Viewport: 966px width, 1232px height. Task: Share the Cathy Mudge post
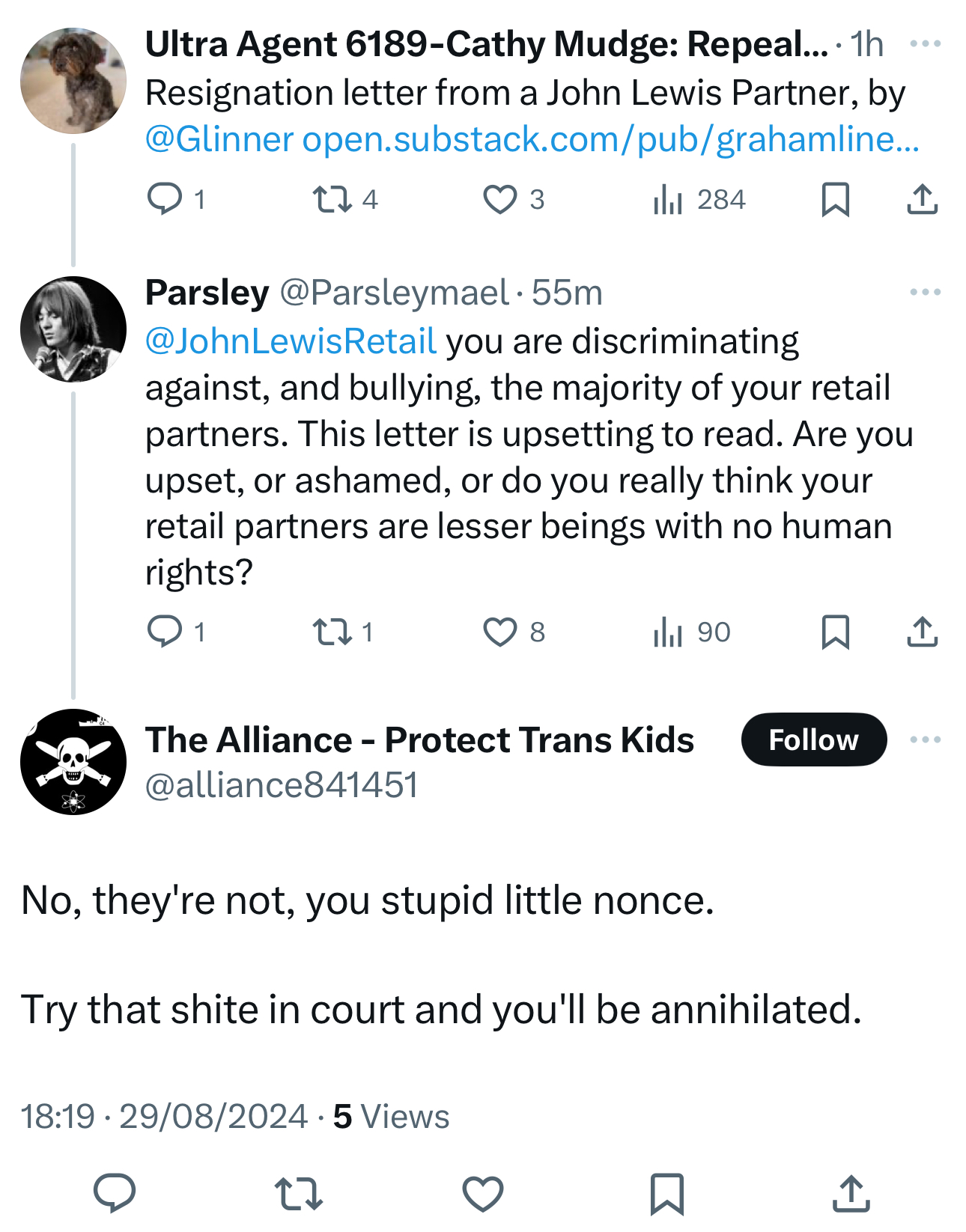(x=922, y=199)
